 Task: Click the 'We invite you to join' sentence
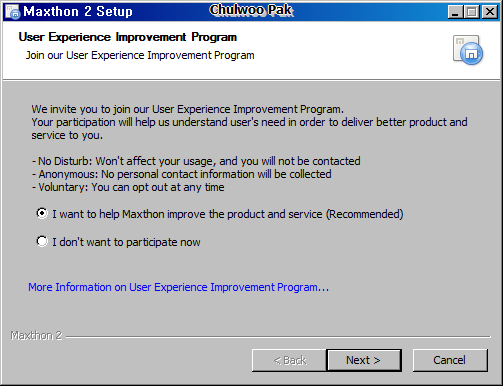pyautogui.click(x=188, y=109)
